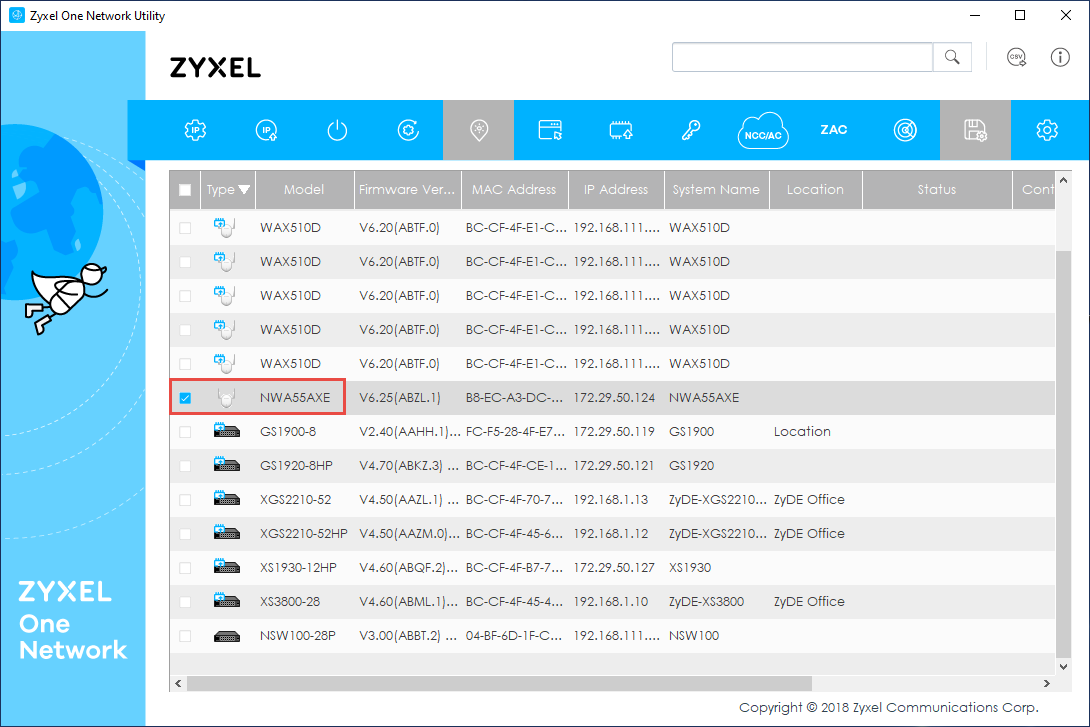
Task: Click the Reboot Device power icon
Action: coord(338,130)
